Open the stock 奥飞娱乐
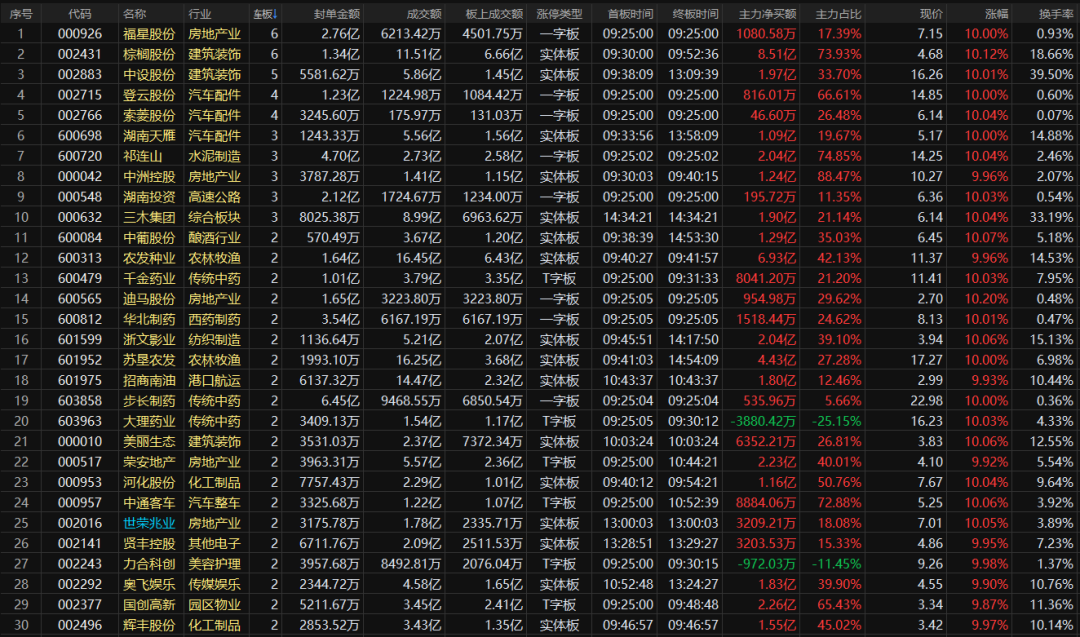The image size is (1080, 637). 149,585
